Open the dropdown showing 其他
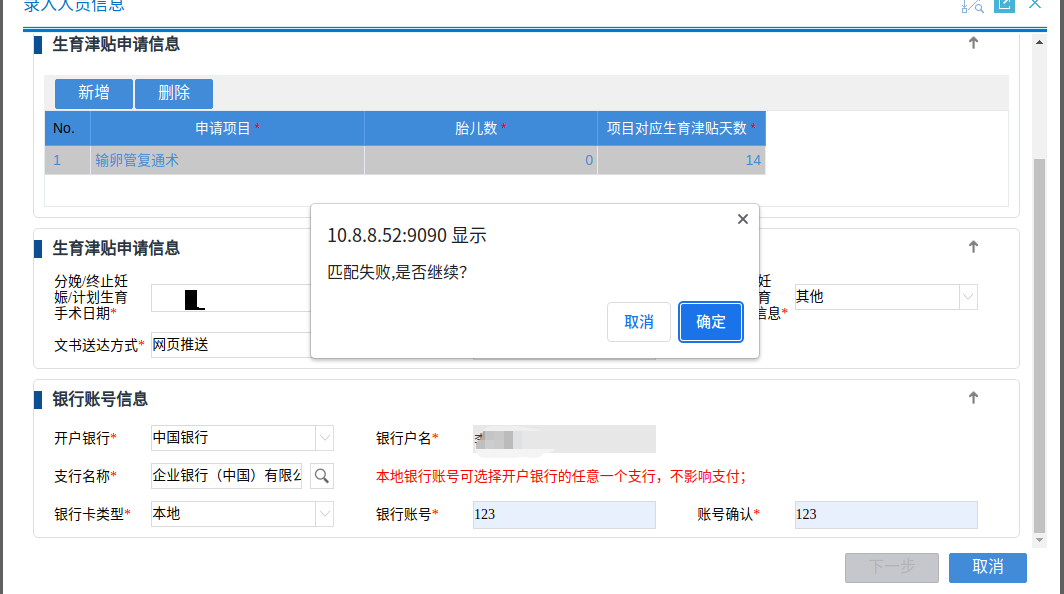Viewport: 1064px width, 594px height. point(968,297)
